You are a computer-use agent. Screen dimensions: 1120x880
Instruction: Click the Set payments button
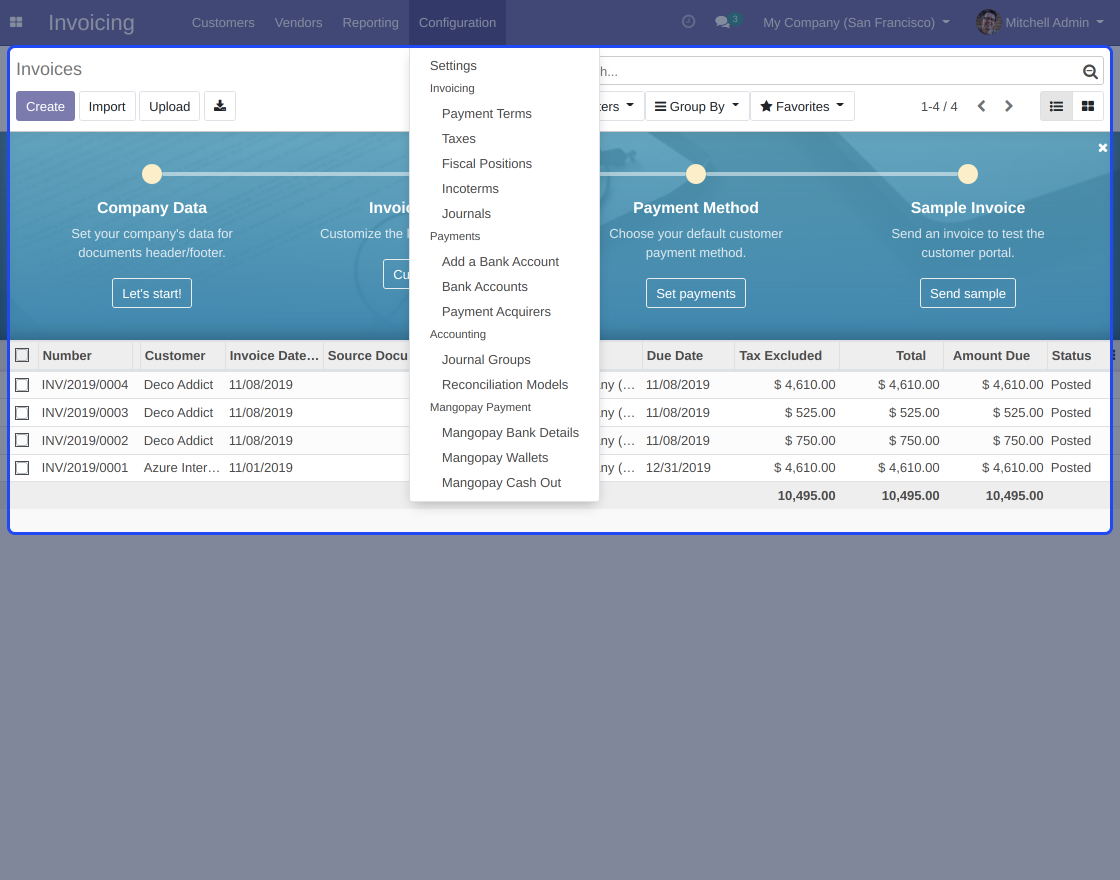pos(696,293)
